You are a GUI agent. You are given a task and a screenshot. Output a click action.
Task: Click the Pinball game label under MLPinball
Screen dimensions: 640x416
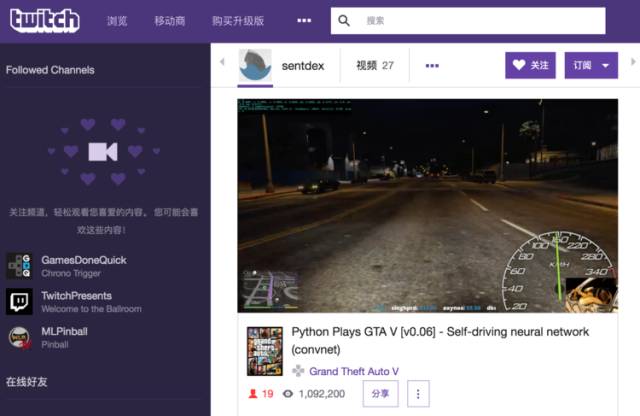[55, 344]
